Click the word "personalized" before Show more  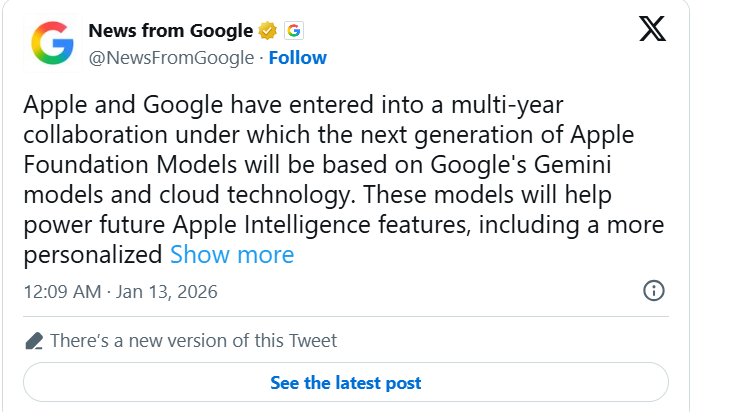pyautogui.click(x=92, y=255)
